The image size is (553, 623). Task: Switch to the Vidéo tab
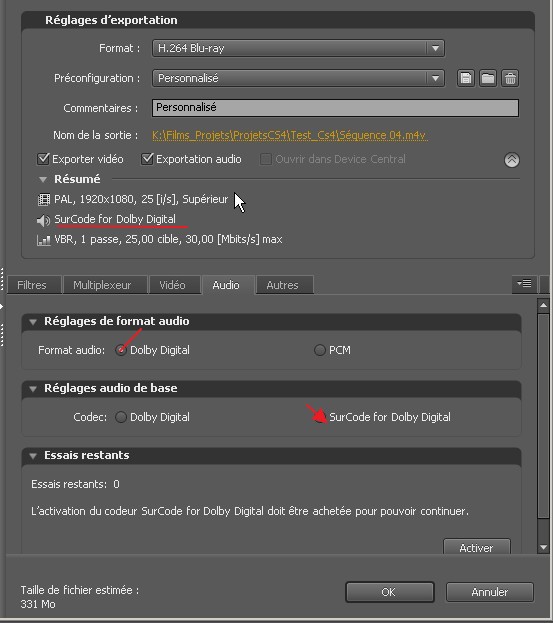click(x=172, y=285)
